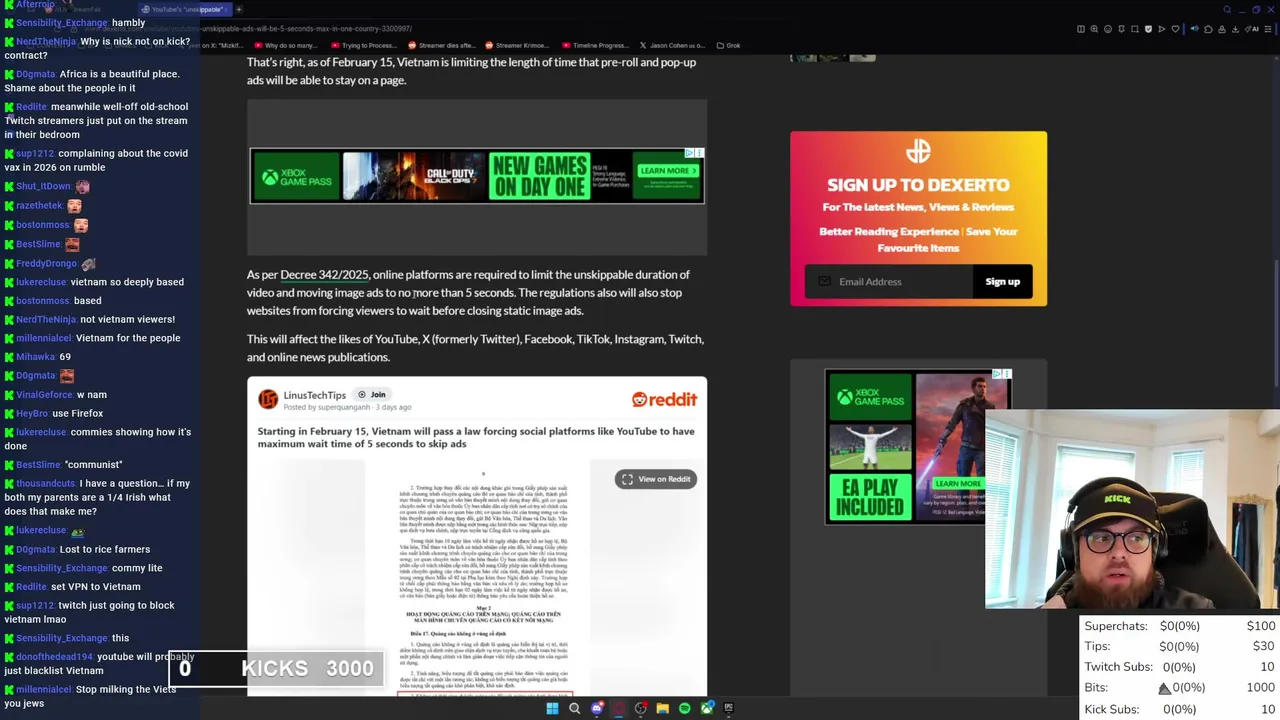Open the downloads icon in browser toolbar
1280x720 pixels.
1235,29
